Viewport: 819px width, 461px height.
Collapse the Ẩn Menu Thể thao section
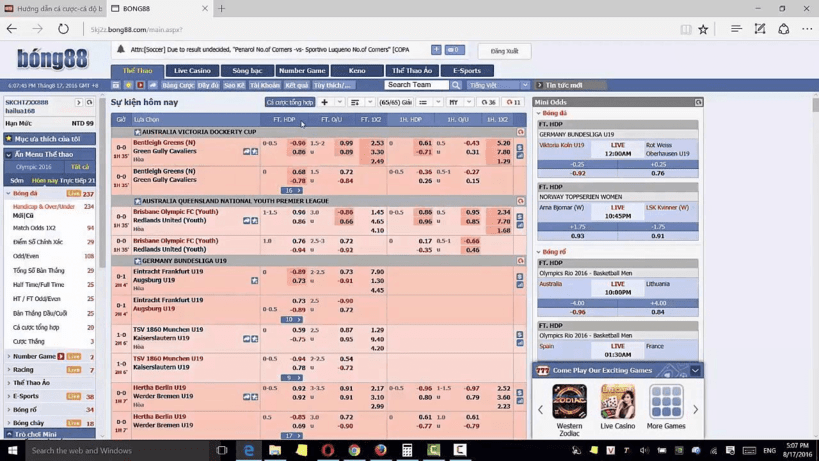pyautogui.click(x=9, y=154)
